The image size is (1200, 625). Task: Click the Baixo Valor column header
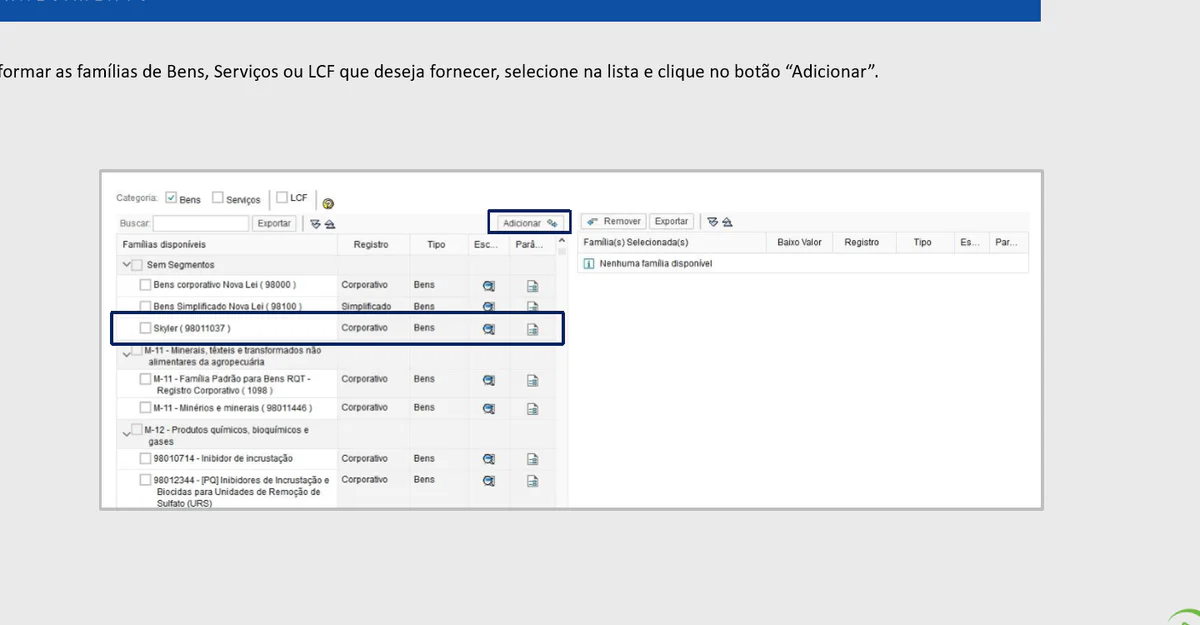point(799,242)
